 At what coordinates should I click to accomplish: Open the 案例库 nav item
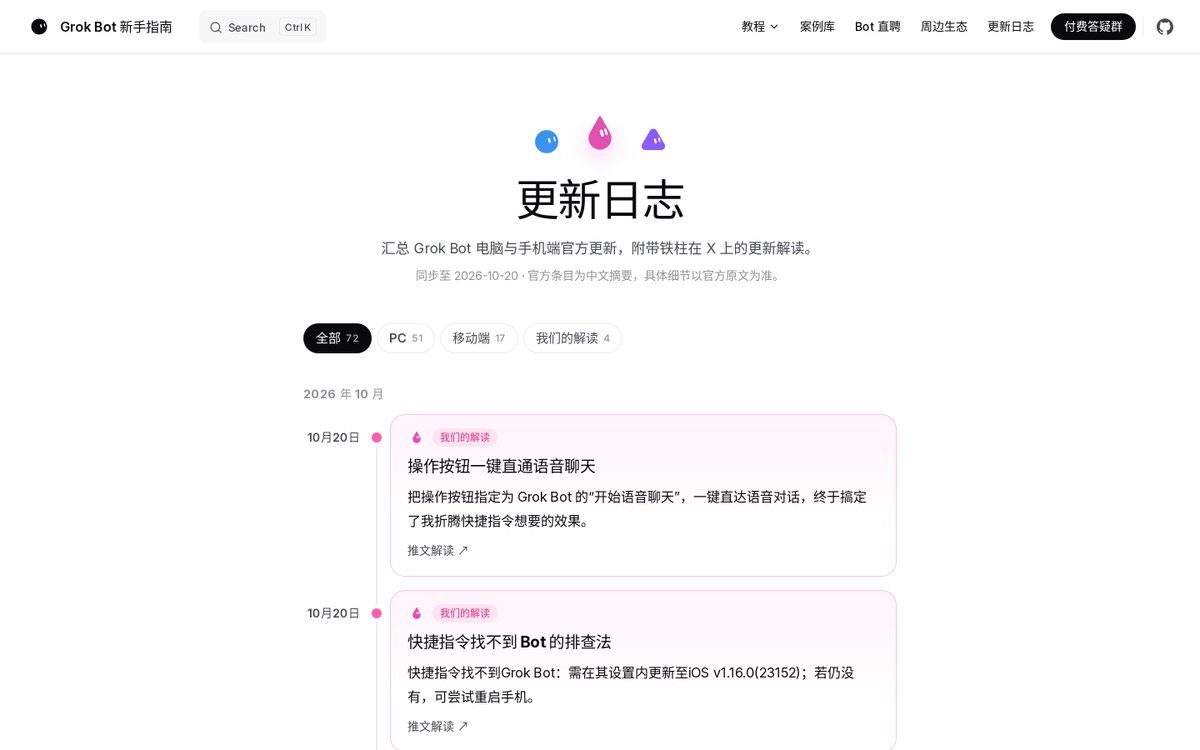817,27
